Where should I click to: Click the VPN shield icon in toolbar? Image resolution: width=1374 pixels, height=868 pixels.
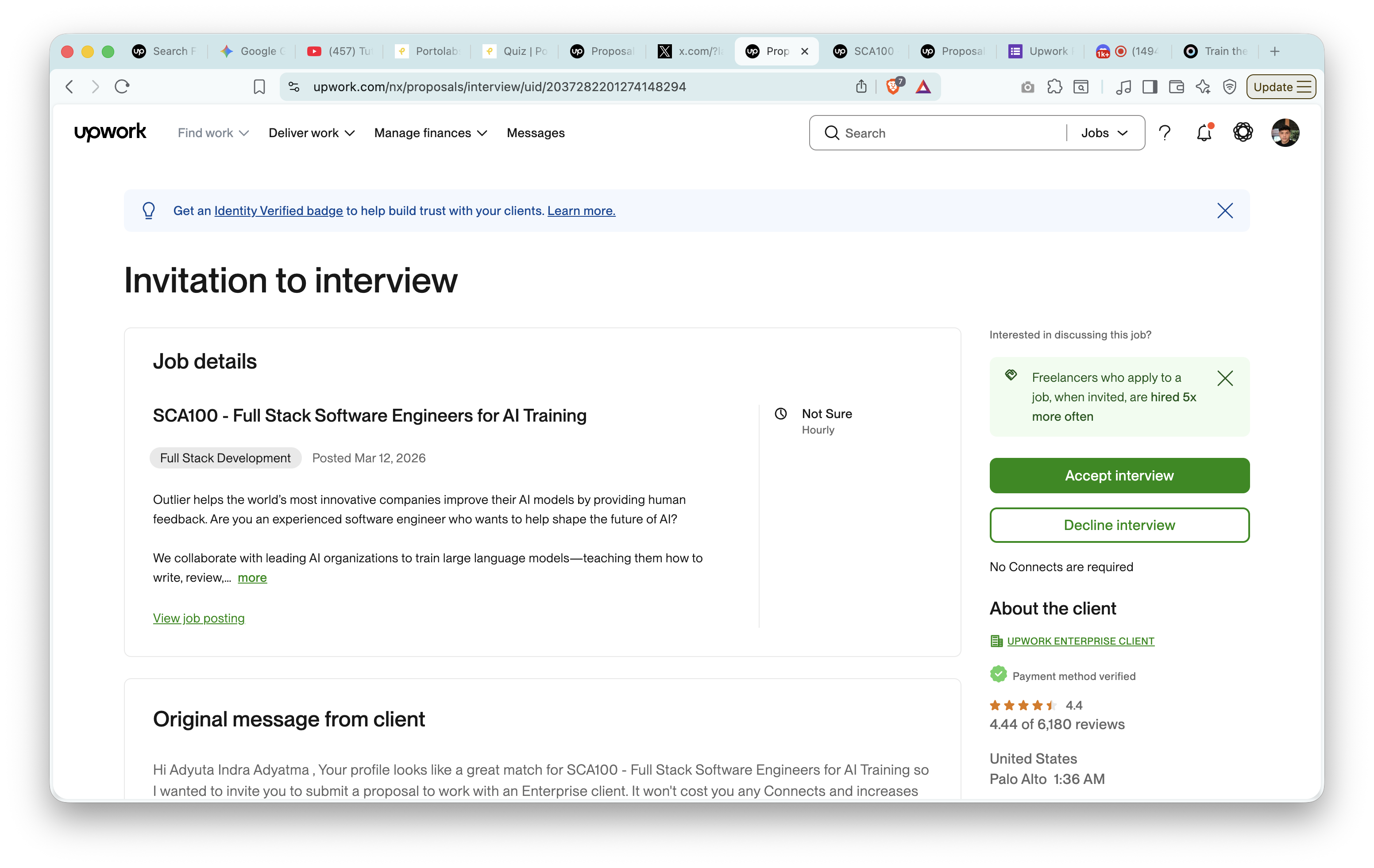(x=1230, y=87)
